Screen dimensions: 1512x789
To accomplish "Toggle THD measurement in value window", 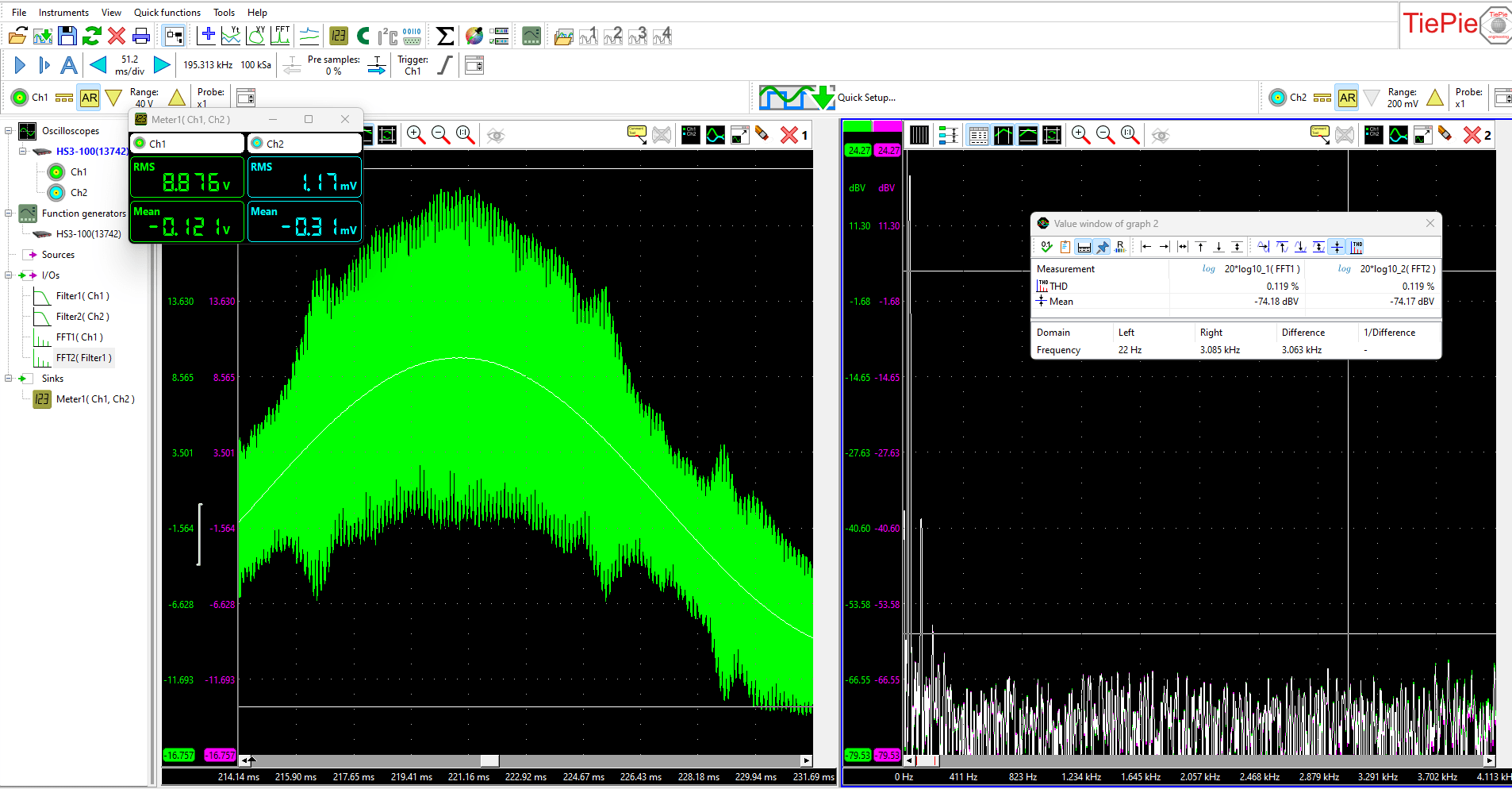I will 1357,247.
